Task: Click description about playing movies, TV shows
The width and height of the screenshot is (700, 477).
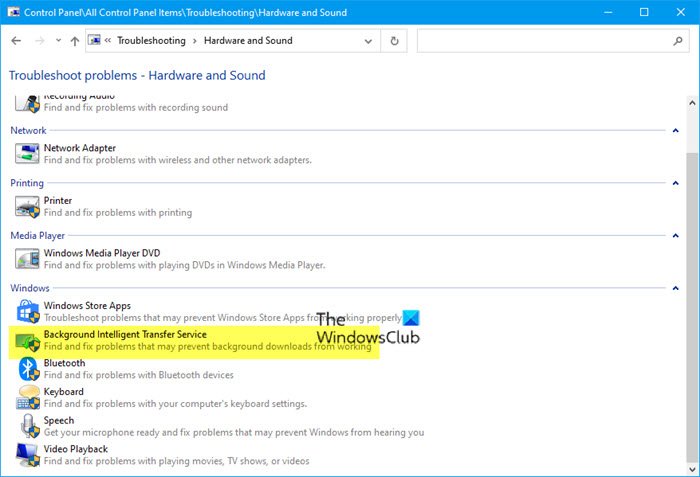Action: [176, 461]
